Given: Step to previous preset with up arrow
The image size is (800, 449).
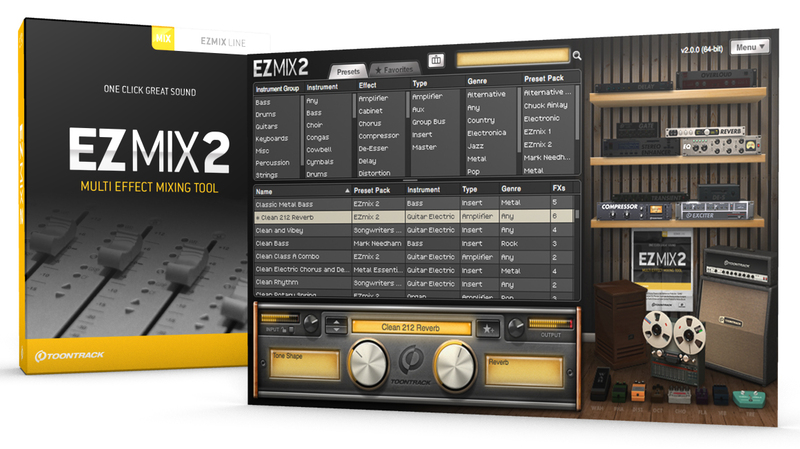Looking at the screenshot, I should 336,322.
